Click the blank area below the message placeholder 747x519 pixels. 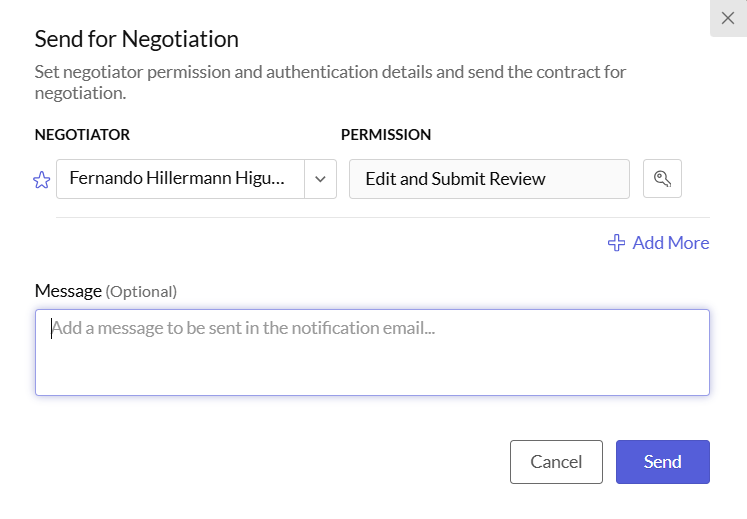coord(372,370)
